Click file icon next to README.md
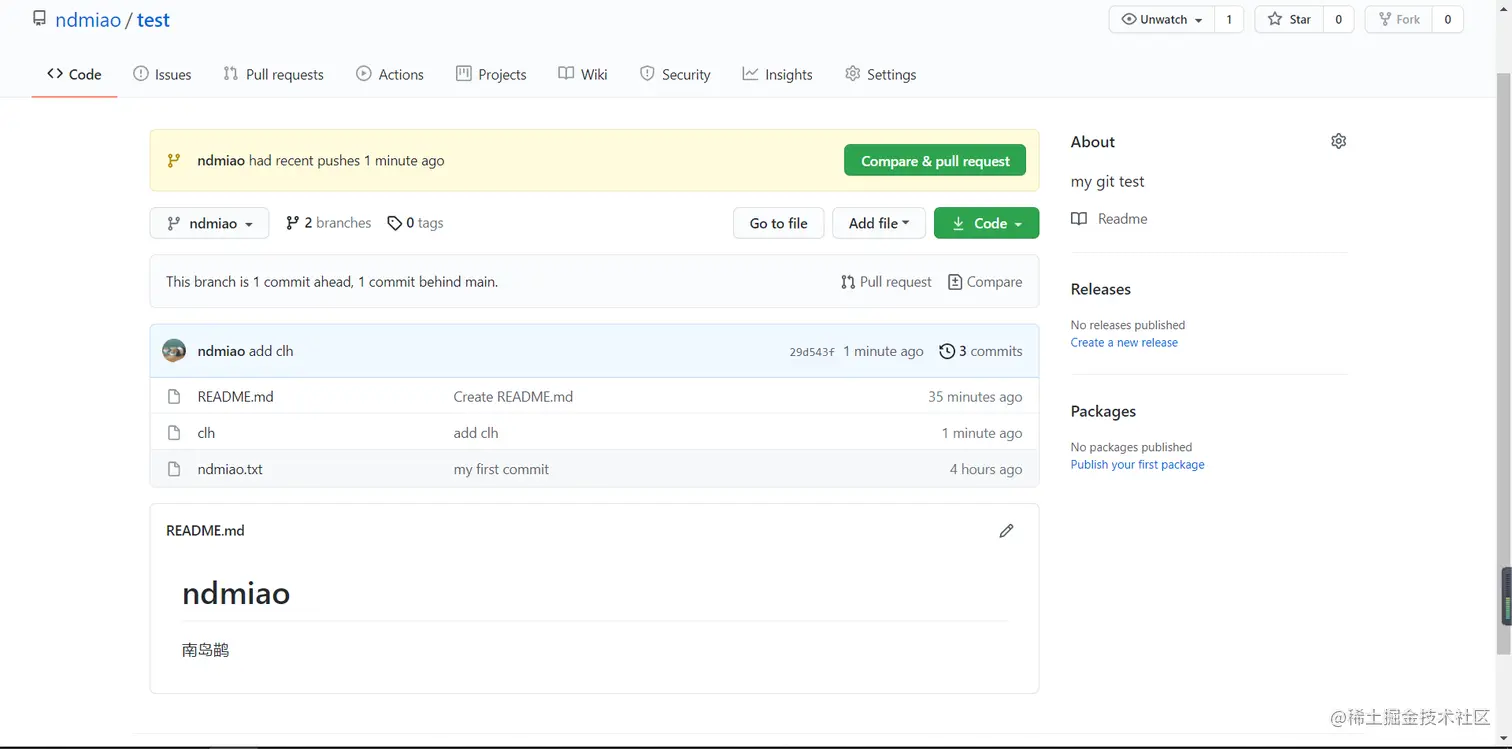 [174, 397]
